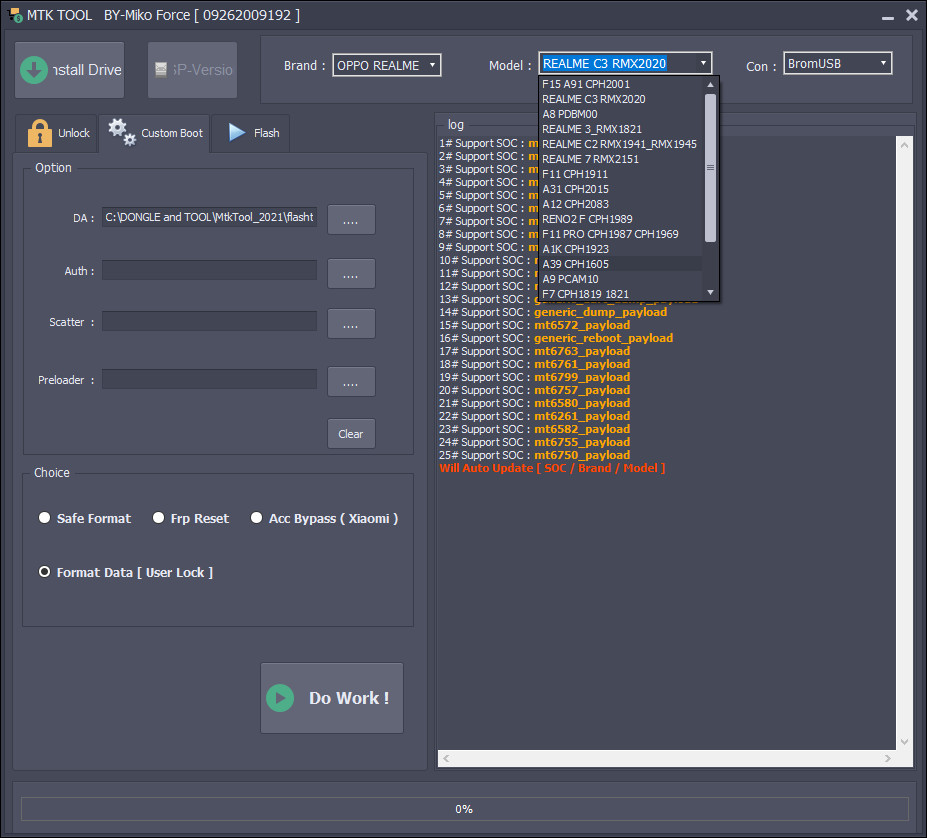
Task: Click the Do Work ! button
Action: coord(332,698)
